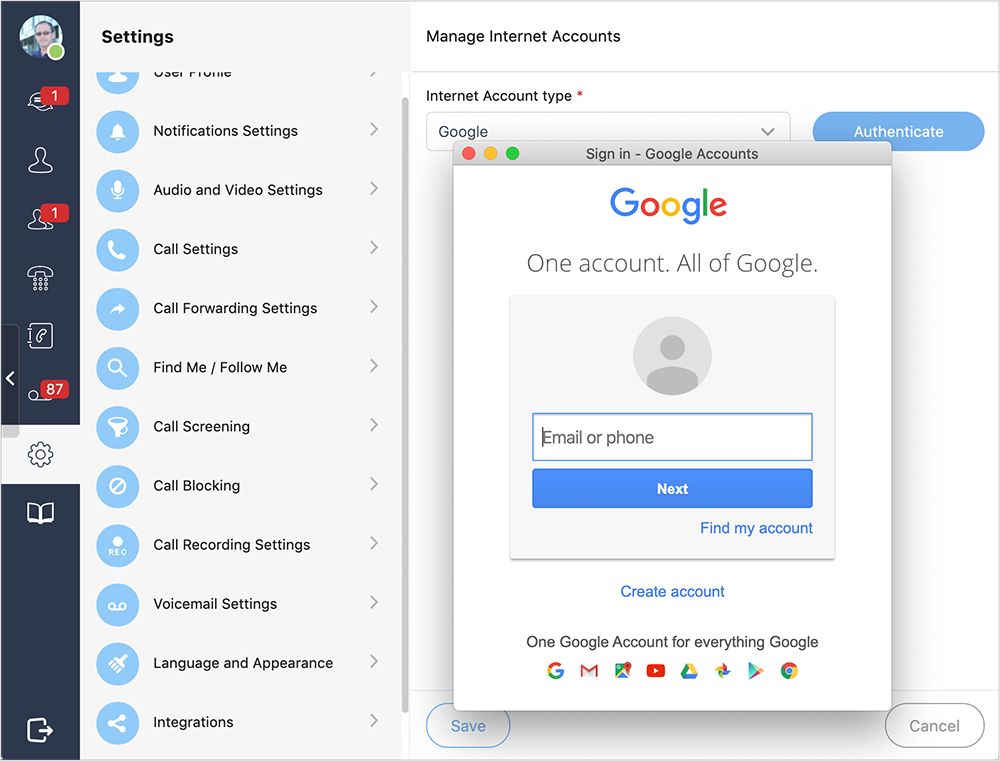Open the help book icon
This screenshot has width=1000, height=761.
tap(40, 514)
